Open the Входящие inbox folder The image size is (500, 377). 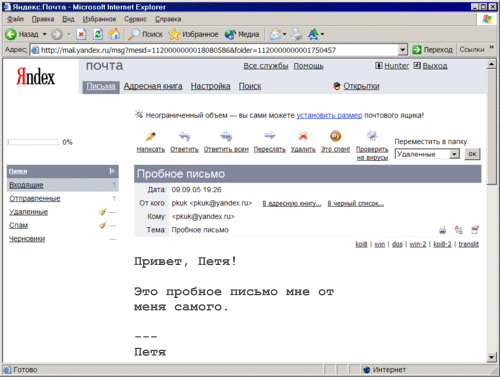coord(26,185)
